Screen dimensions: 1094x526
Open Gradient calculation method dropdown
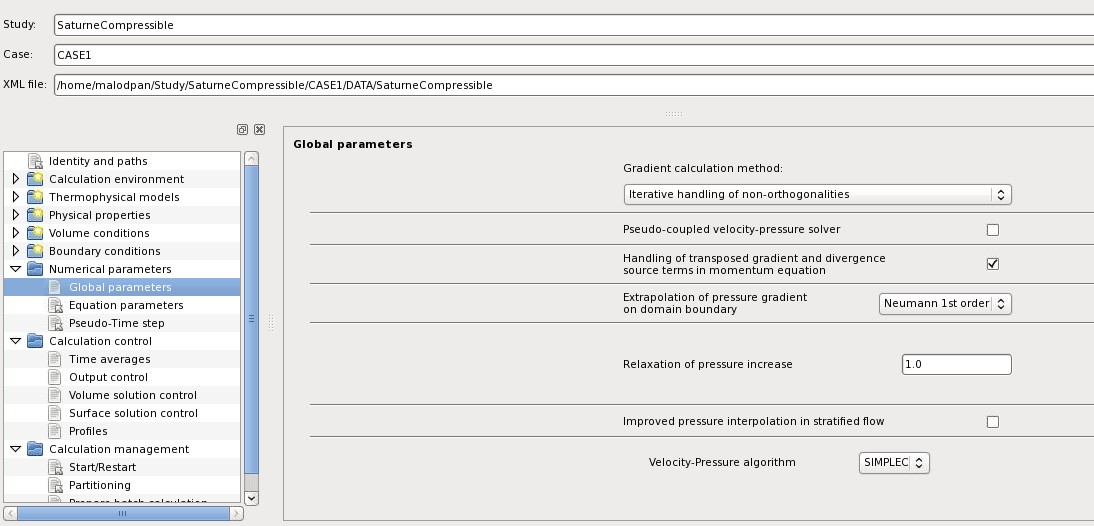coord(817,194)
